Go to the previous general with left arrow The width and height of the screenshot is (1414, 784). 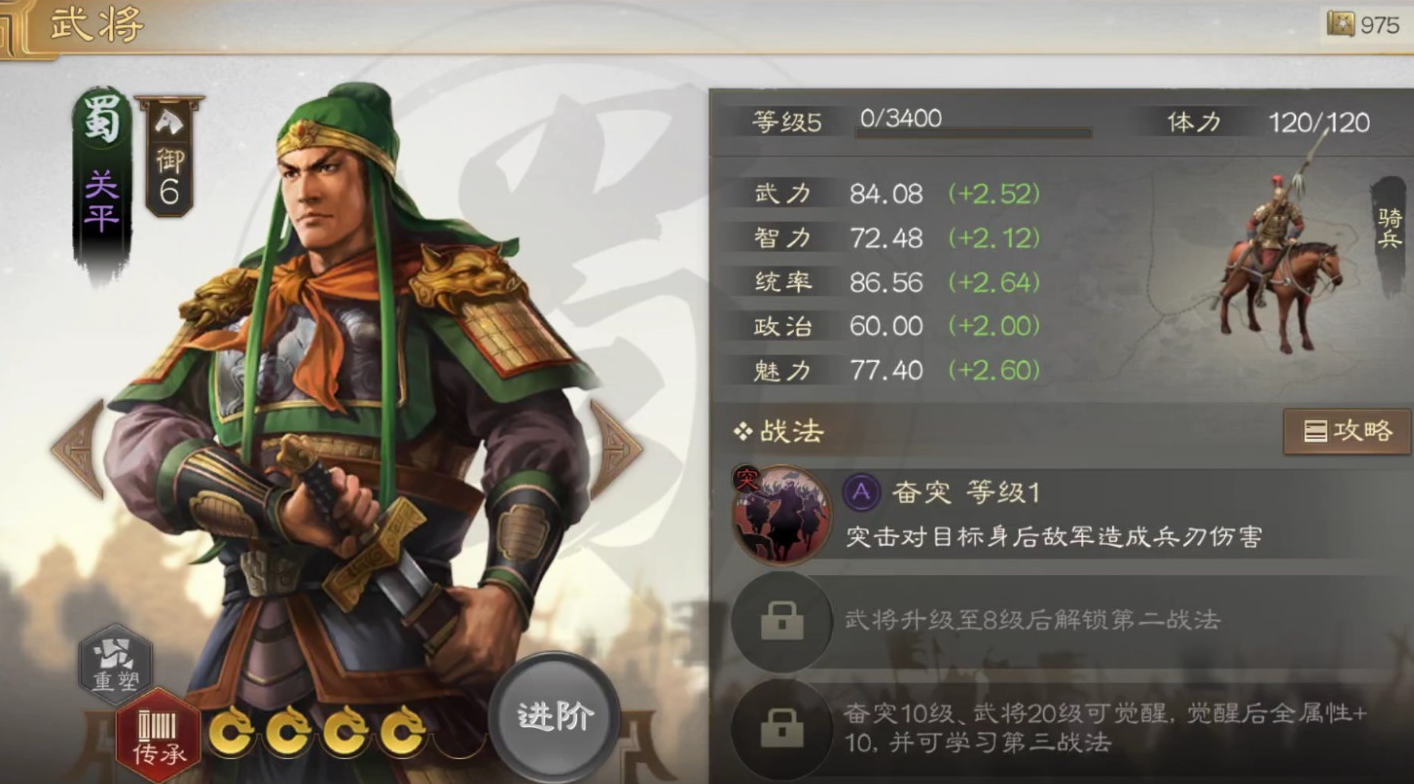(78, 449)
